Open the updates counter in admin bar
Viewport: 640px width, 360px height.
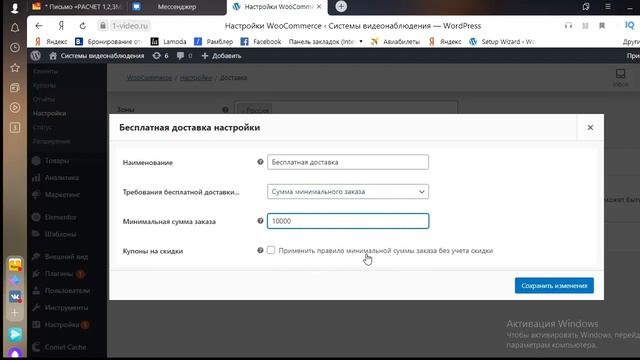[x=160, y=56]
